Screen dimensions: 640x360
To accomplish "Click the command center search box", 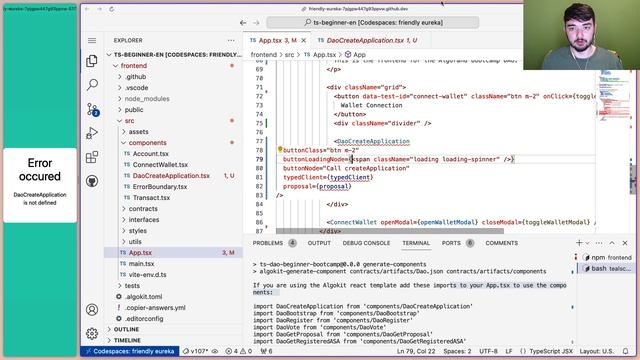I will [x=373, y=22].
